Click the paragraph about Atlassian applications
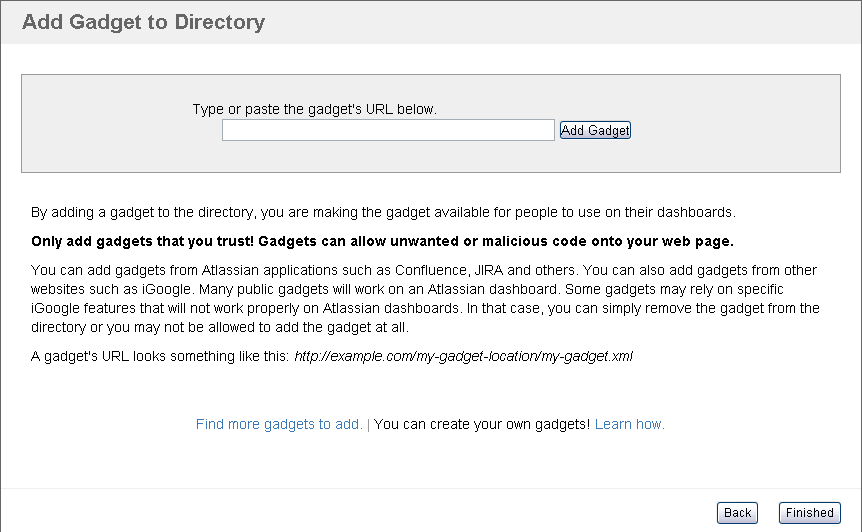862x532 pixels. pyautogui.click(x=423, y=270)
